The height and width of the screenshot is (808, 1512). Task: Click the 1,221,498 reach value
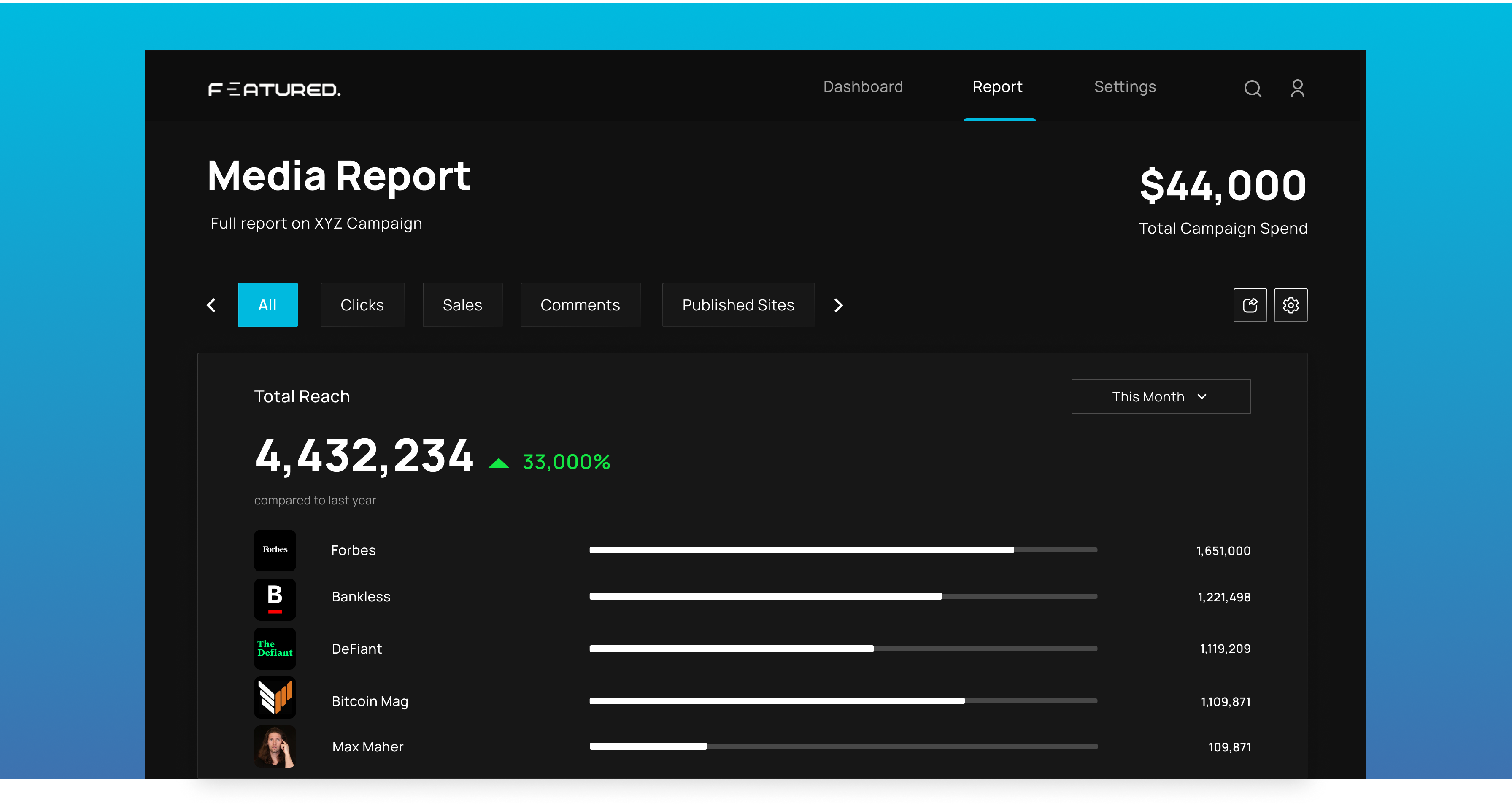[1224, 597]
